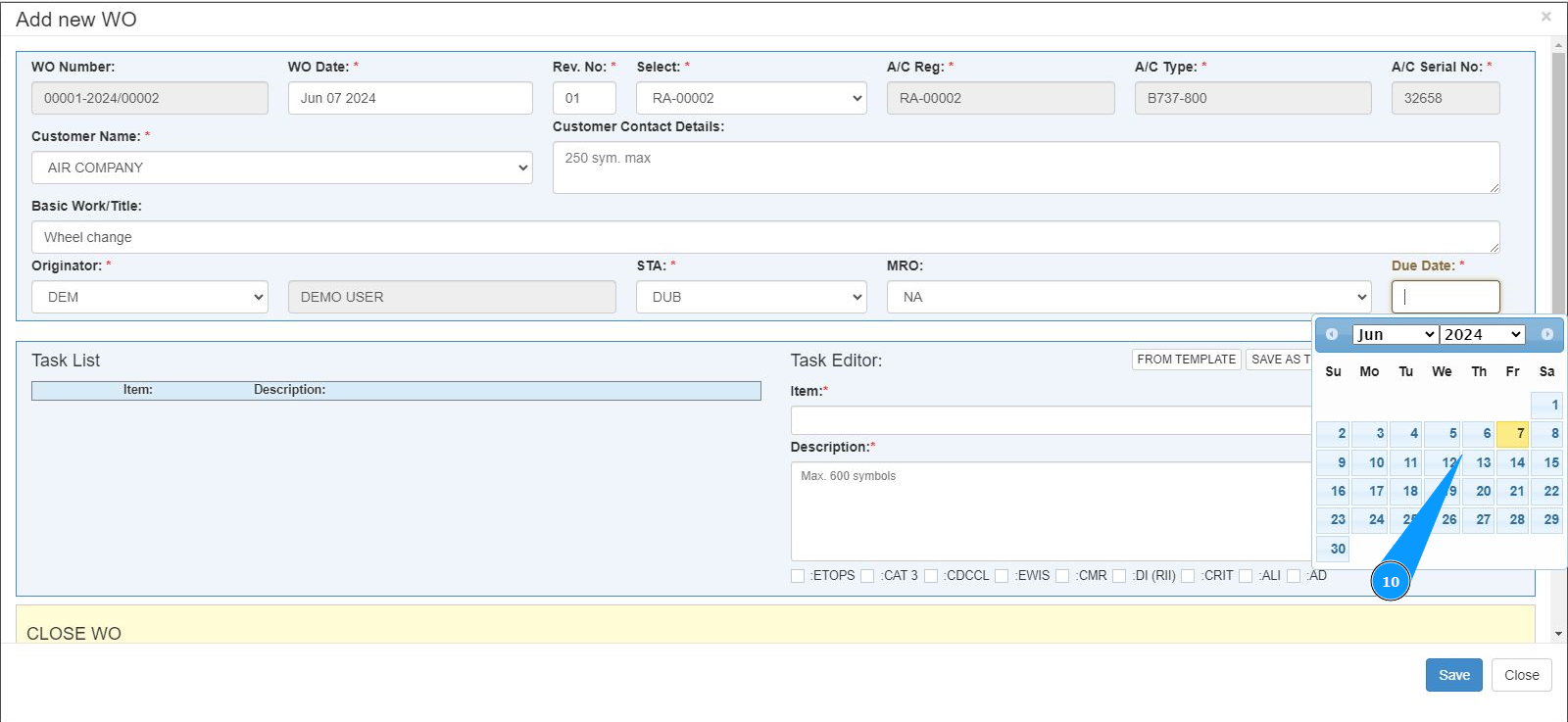1568x722 pixels.
Task: Pick June 15 in the calendar
Action: click(1547, 462)
